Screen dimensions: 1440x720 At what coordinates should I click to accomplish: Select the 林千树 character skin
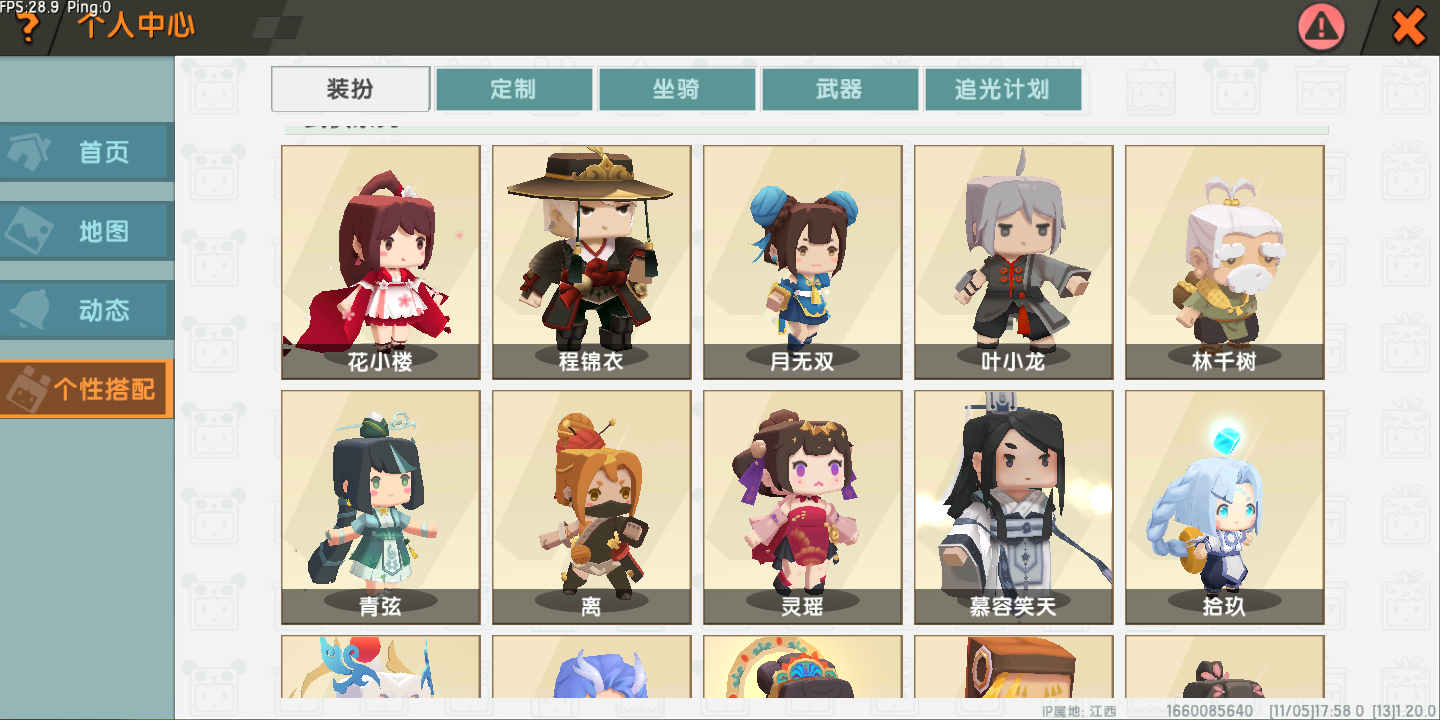(1225, 262)
